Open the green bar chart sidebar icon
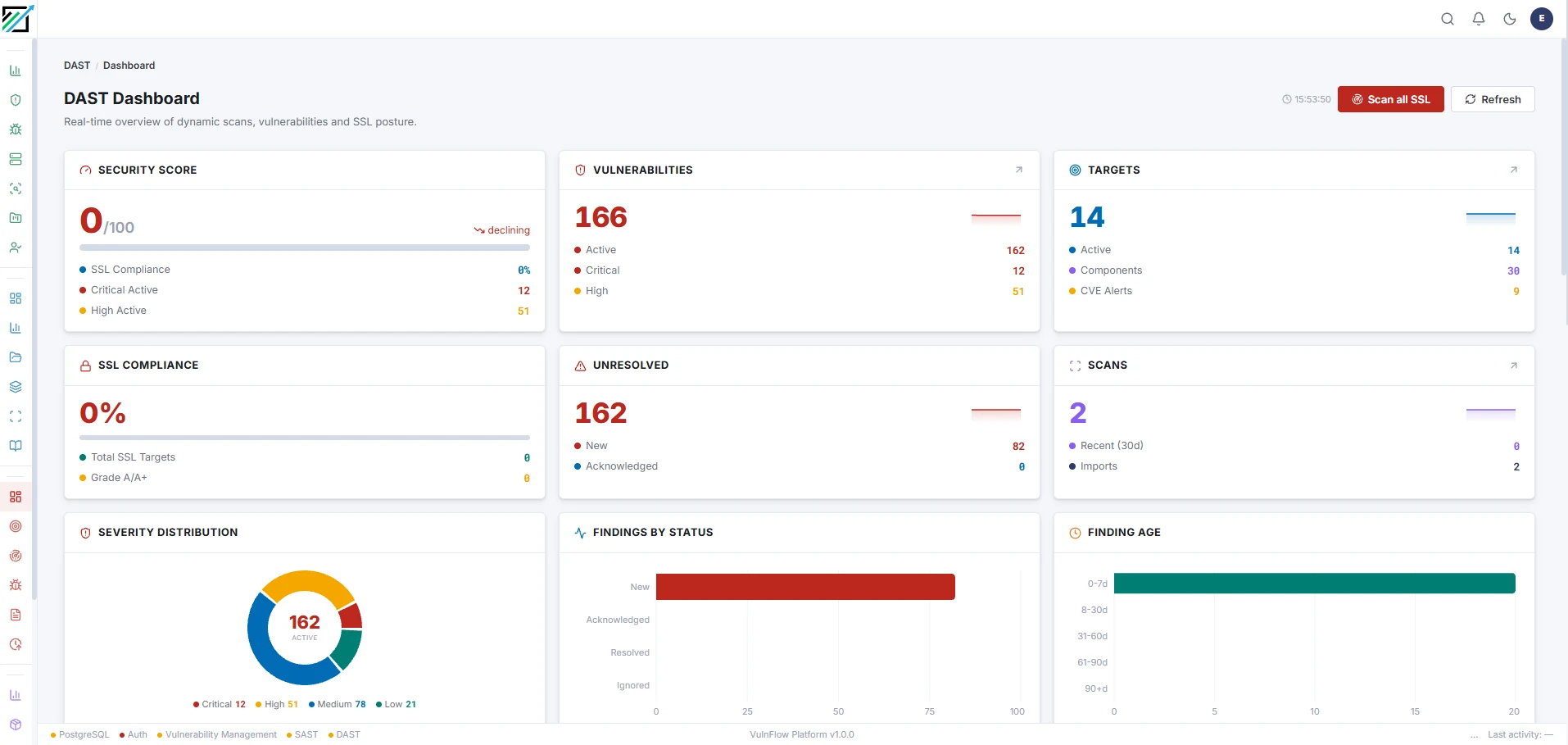 [16, 70]
